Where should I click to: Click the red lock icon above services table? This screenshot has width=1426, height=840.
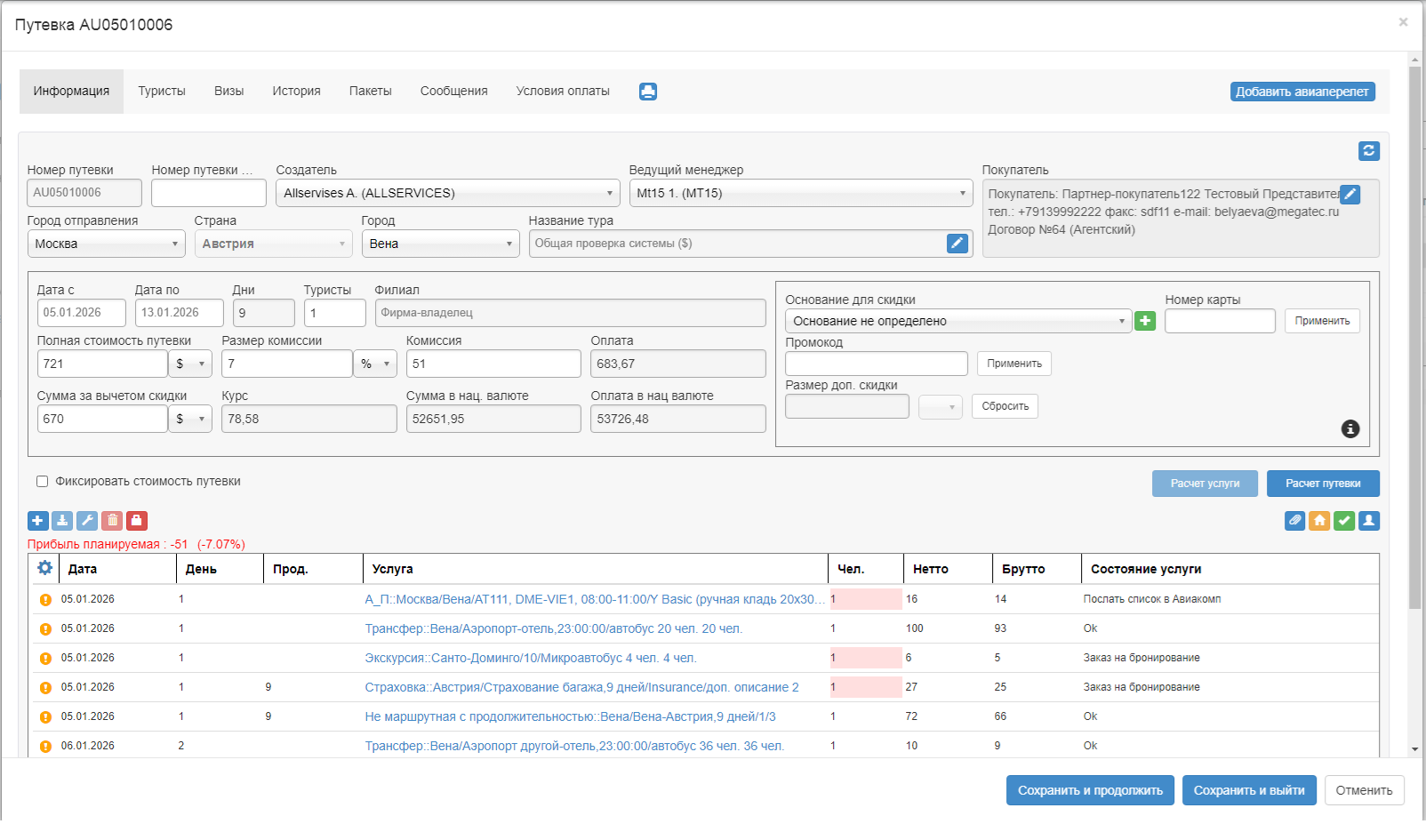coord(137,521)
